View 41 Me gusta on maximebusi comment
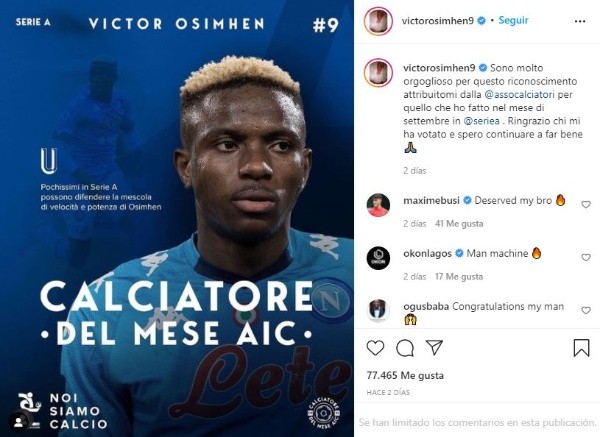The width and height of the screenshot is (600, 437). tap(459, 224)
